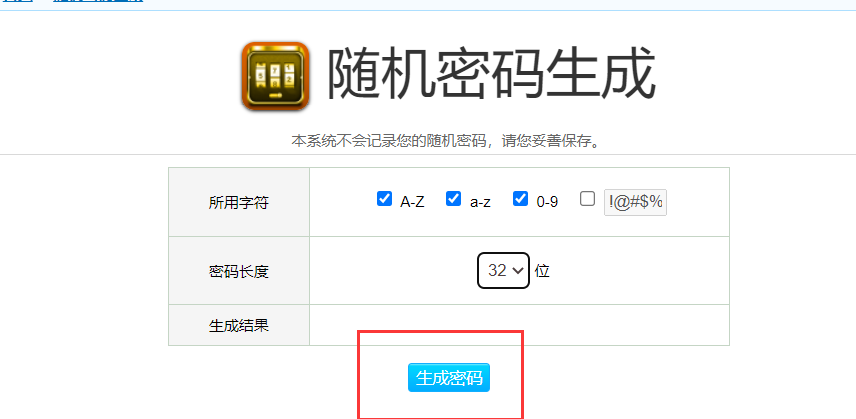The width and height of the screenshot is (856, 419).
Task: Open the 32 password length dropdown
Action: 503,270
